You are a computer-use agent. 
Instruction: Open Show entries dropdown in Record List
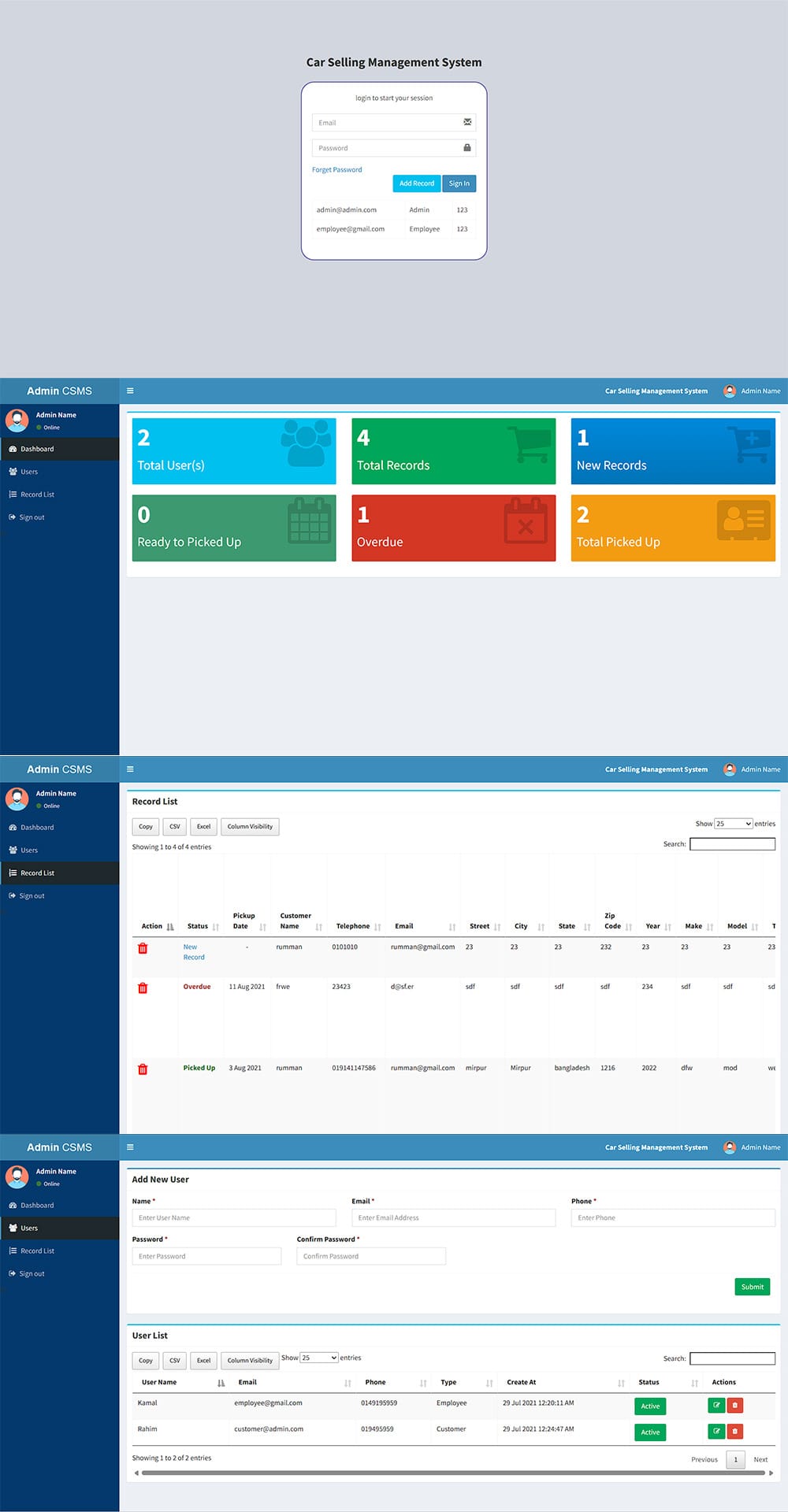click(x=733, y=824)
